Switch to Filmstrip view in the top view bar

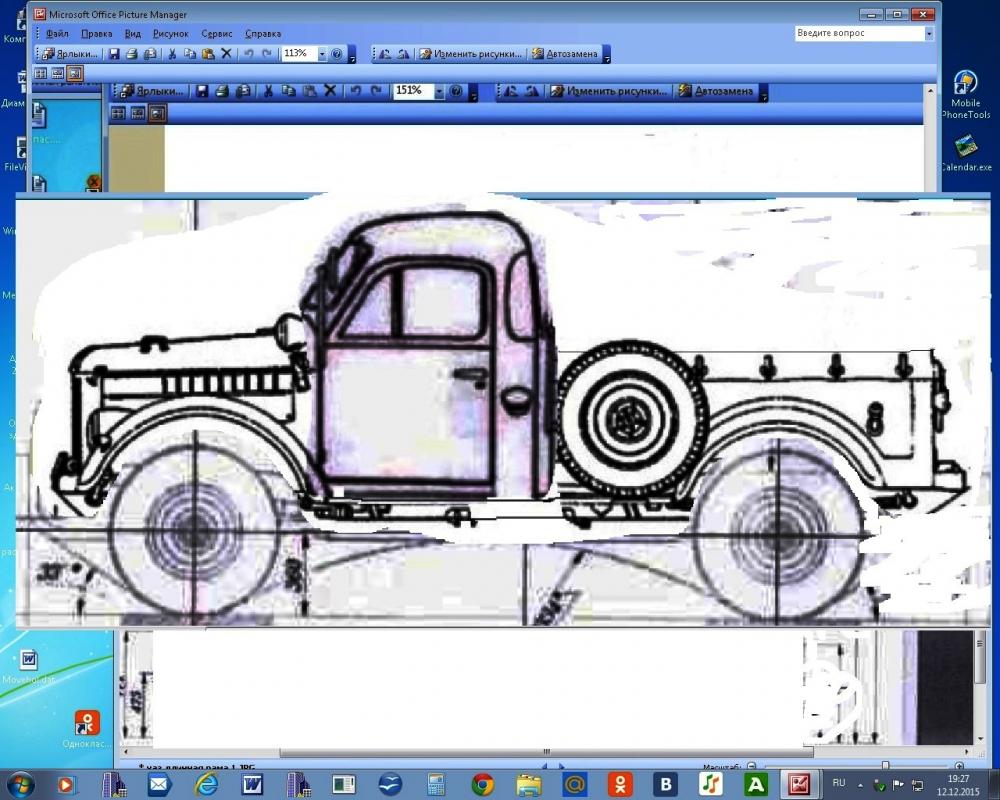point(58,73)
